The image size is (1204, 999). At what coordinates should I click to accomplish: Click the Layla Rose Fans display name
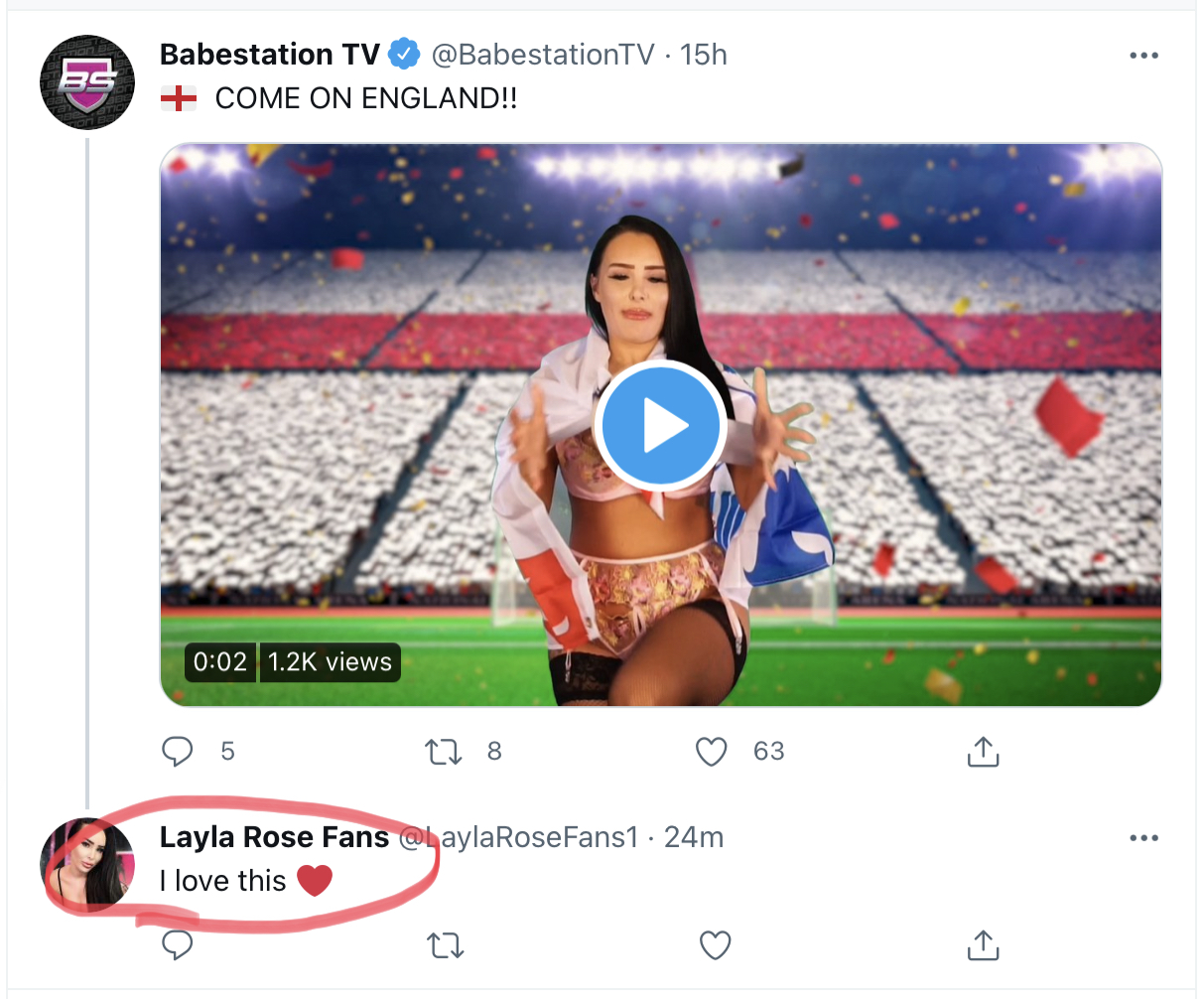274,837
